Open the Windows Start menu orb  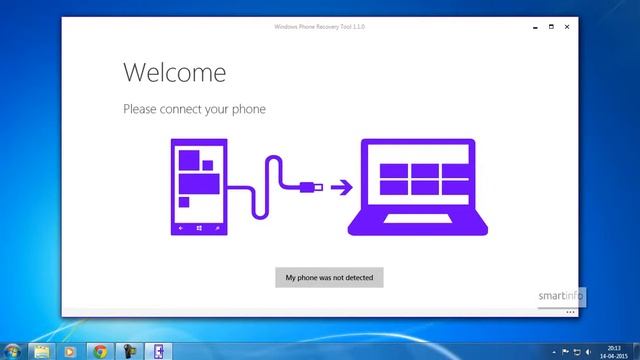coord(12,351)
